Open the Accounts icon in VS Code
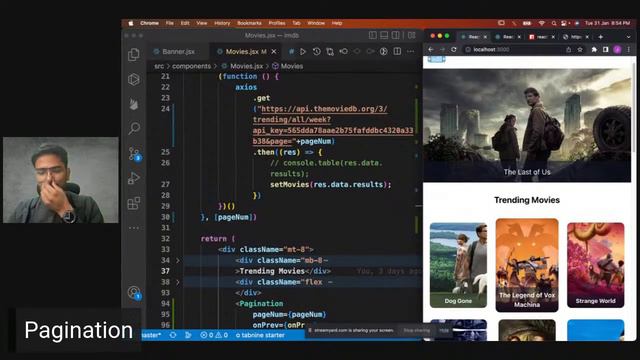 [x=134, y=293]
